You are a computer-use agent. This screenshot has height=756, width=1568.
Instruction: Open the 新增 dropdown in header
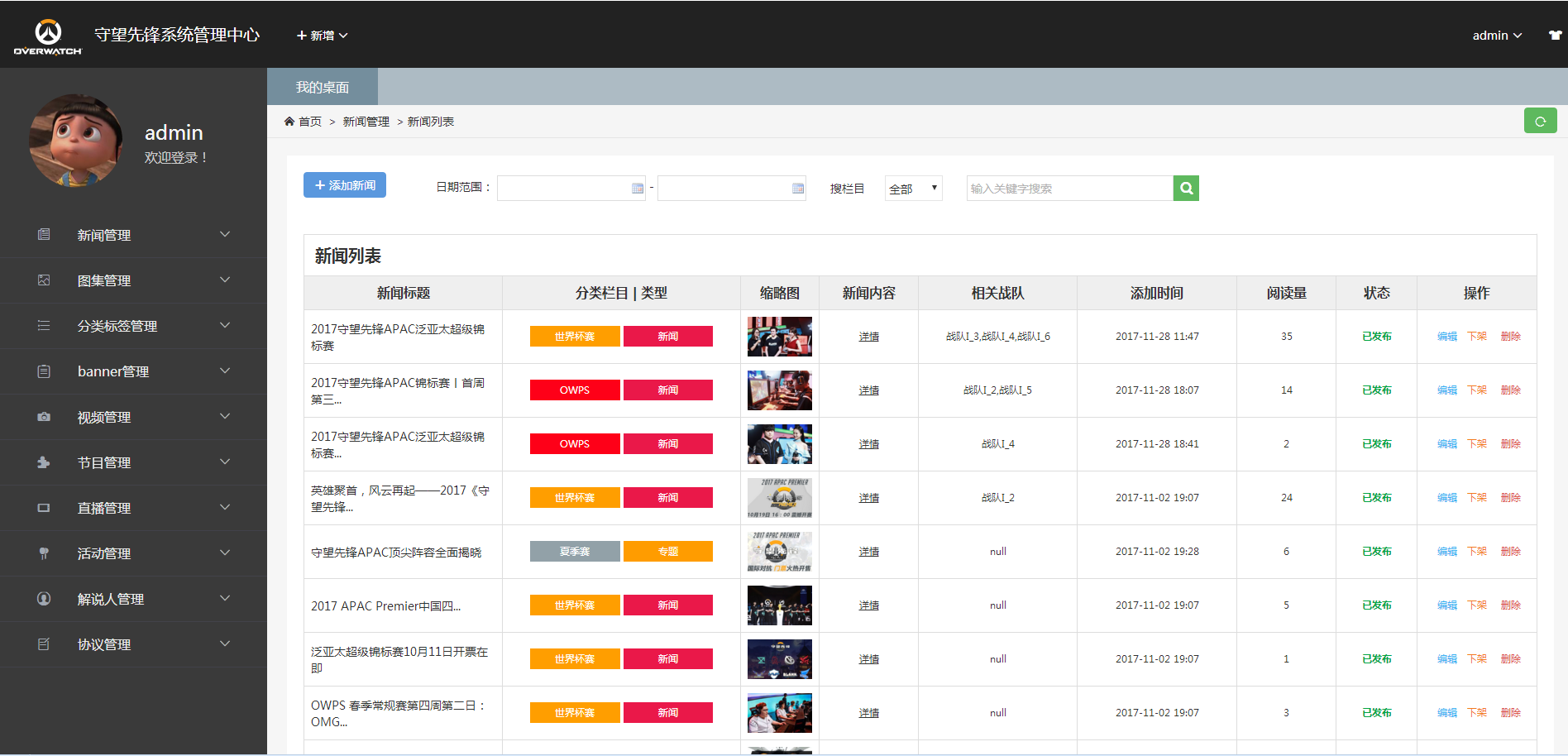[x=322, y=36]
